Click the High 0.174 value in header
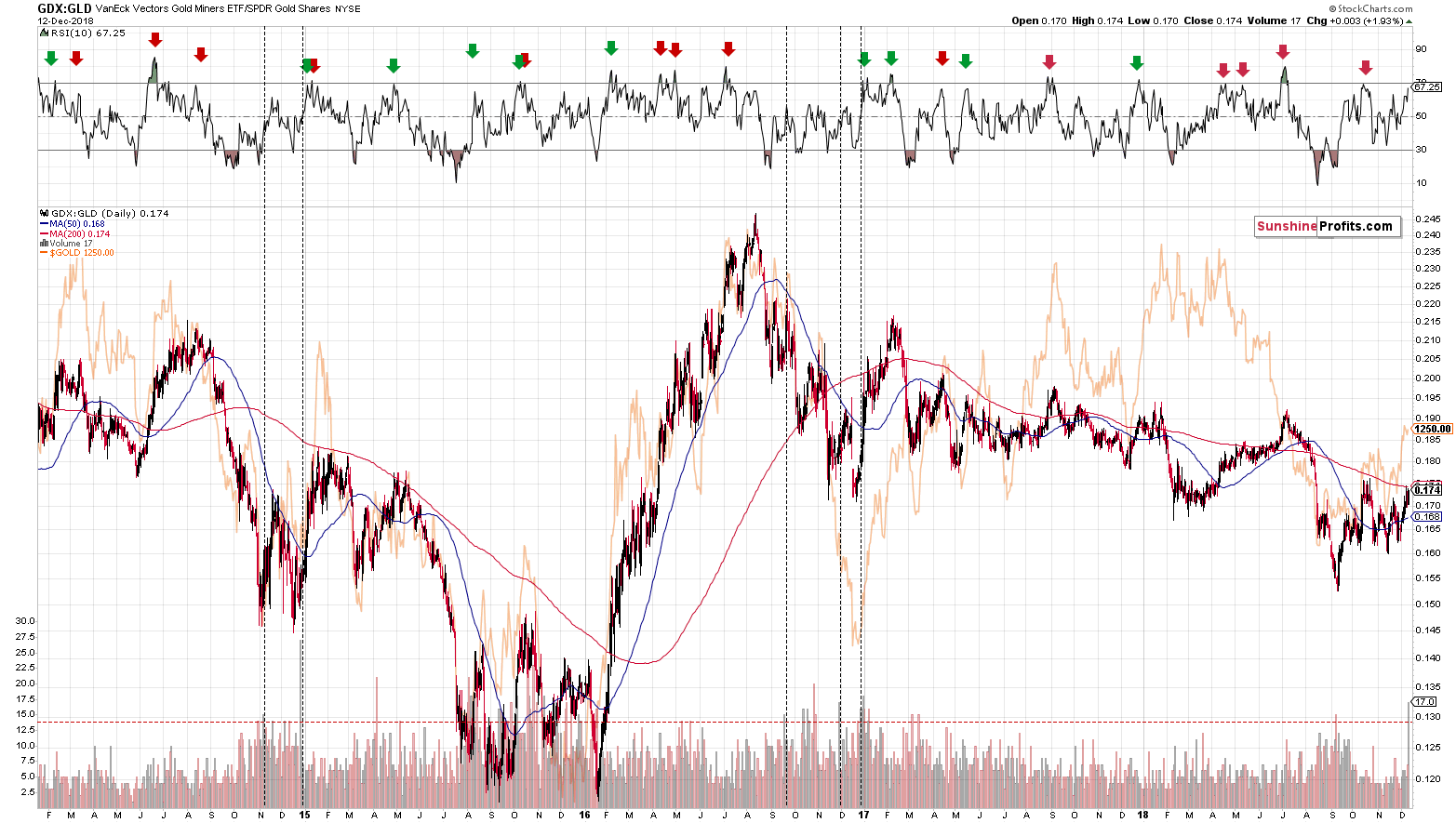 coord(1099,20)
